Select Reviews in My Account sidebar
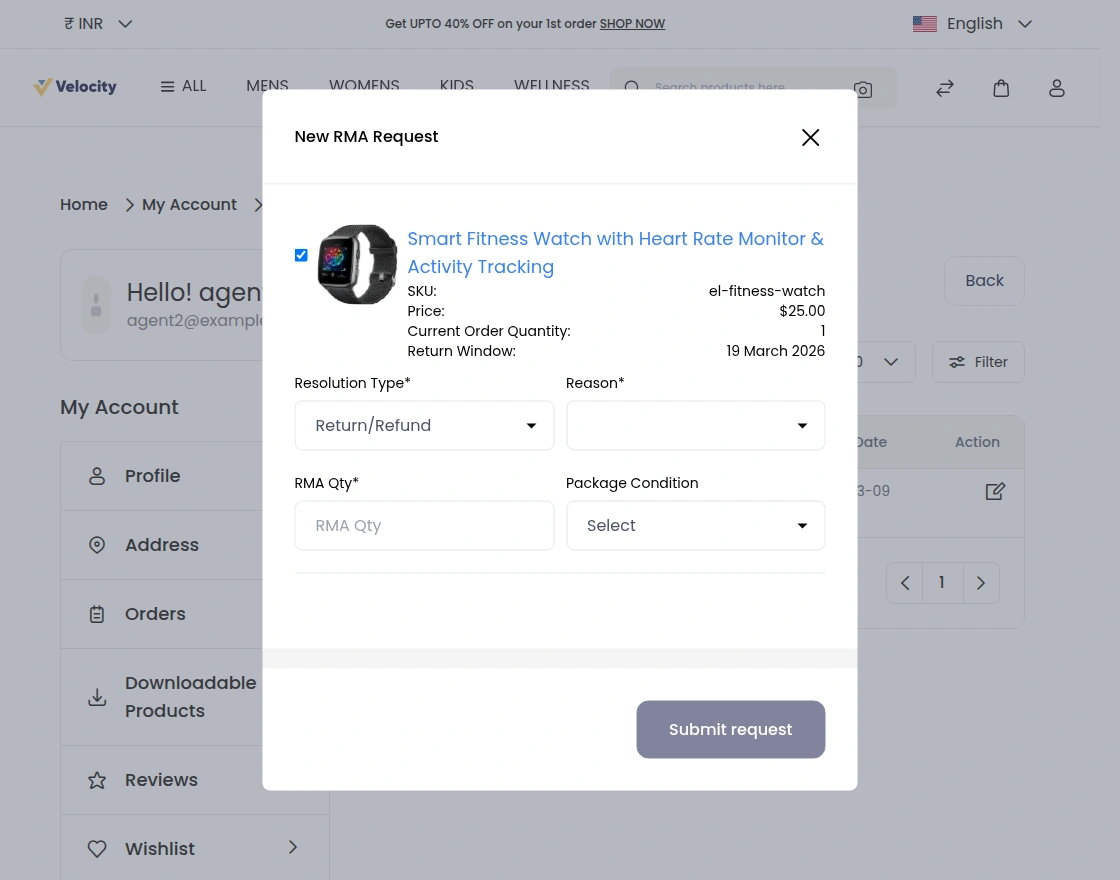The image size is (1120, 880). [161, 780]
